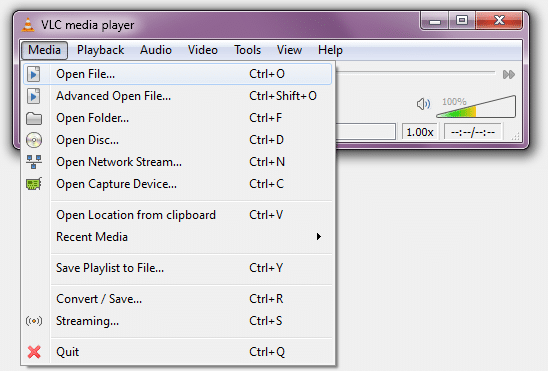Click the Open Capture Device card icon
Screen dimensions: 548x371
(x=34, y=184)
